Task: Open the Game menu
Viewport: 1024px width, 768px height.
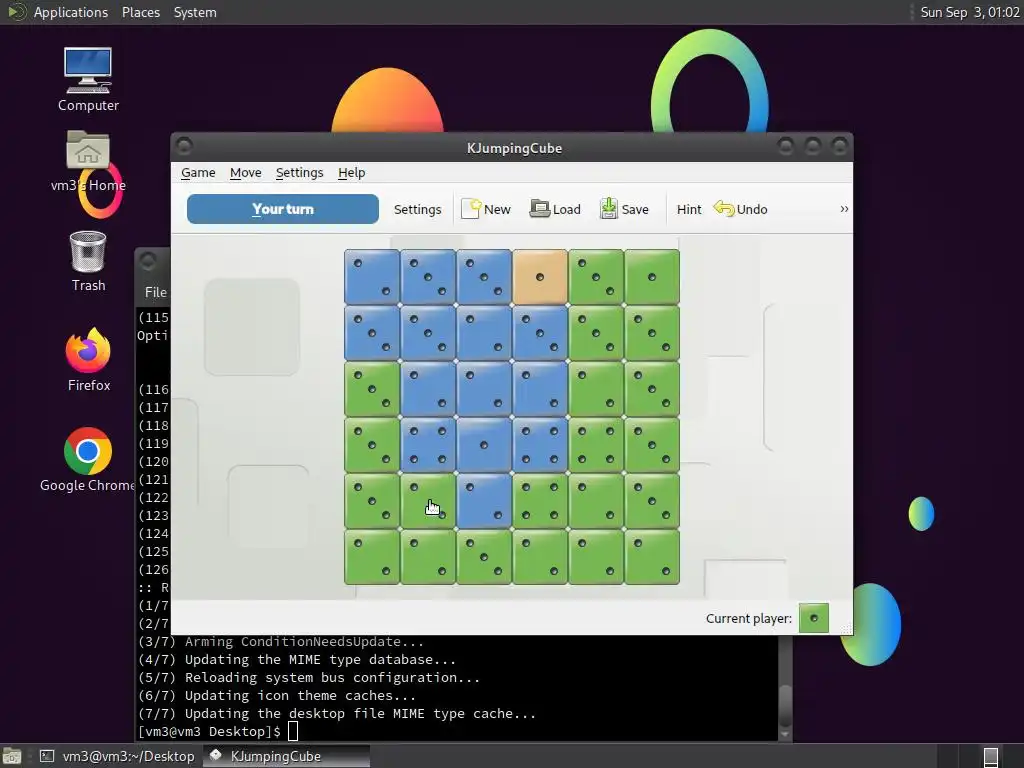Action: coord(198,172)
